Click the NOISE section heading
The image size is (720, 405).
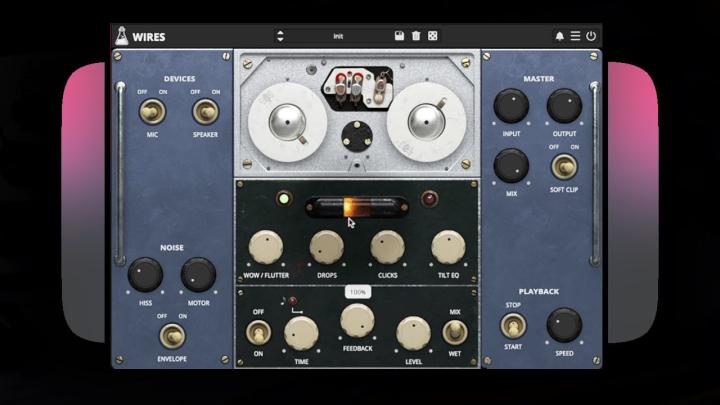172,248
